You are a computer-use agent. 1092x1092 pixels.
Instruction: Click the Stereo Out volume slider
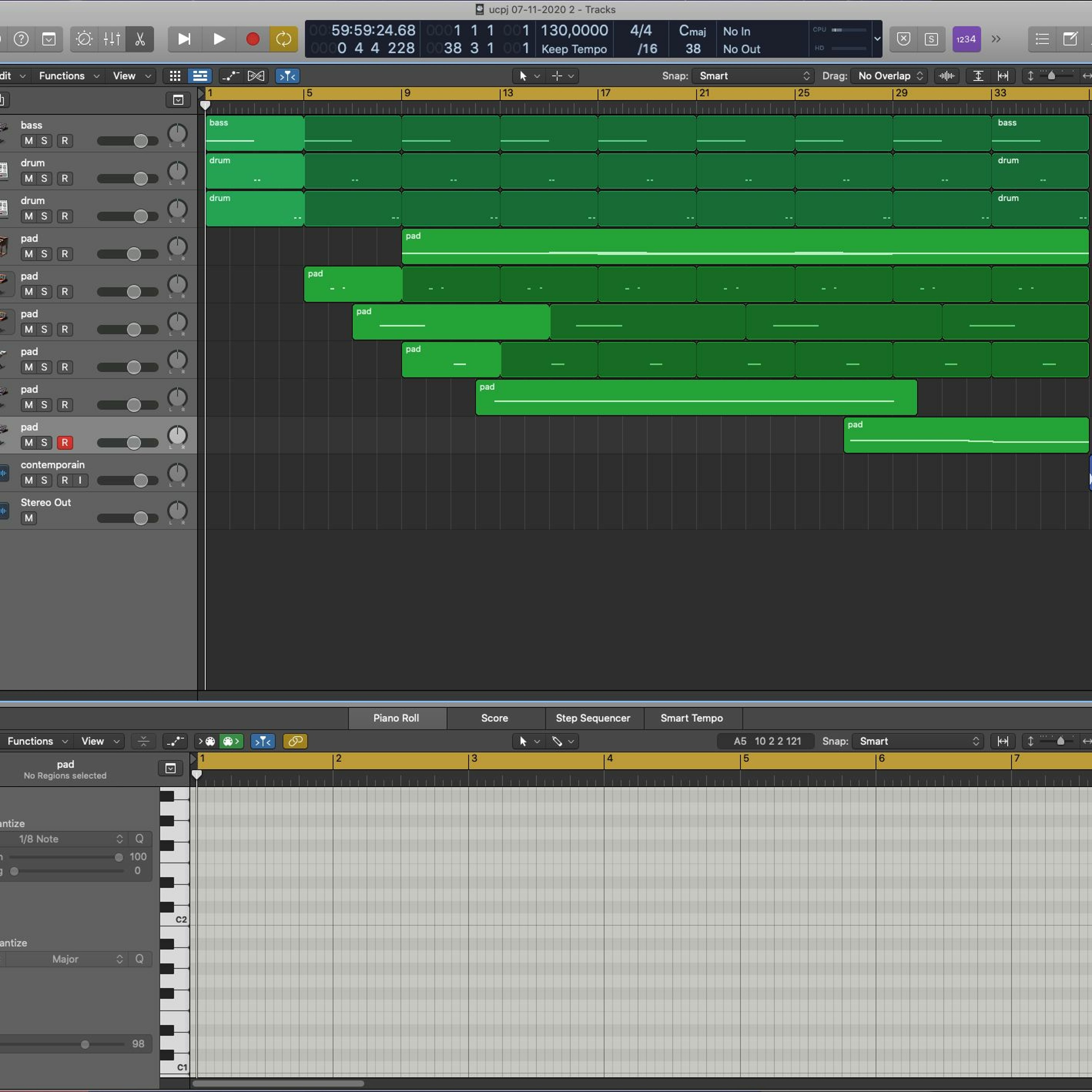tap(128, 518)
